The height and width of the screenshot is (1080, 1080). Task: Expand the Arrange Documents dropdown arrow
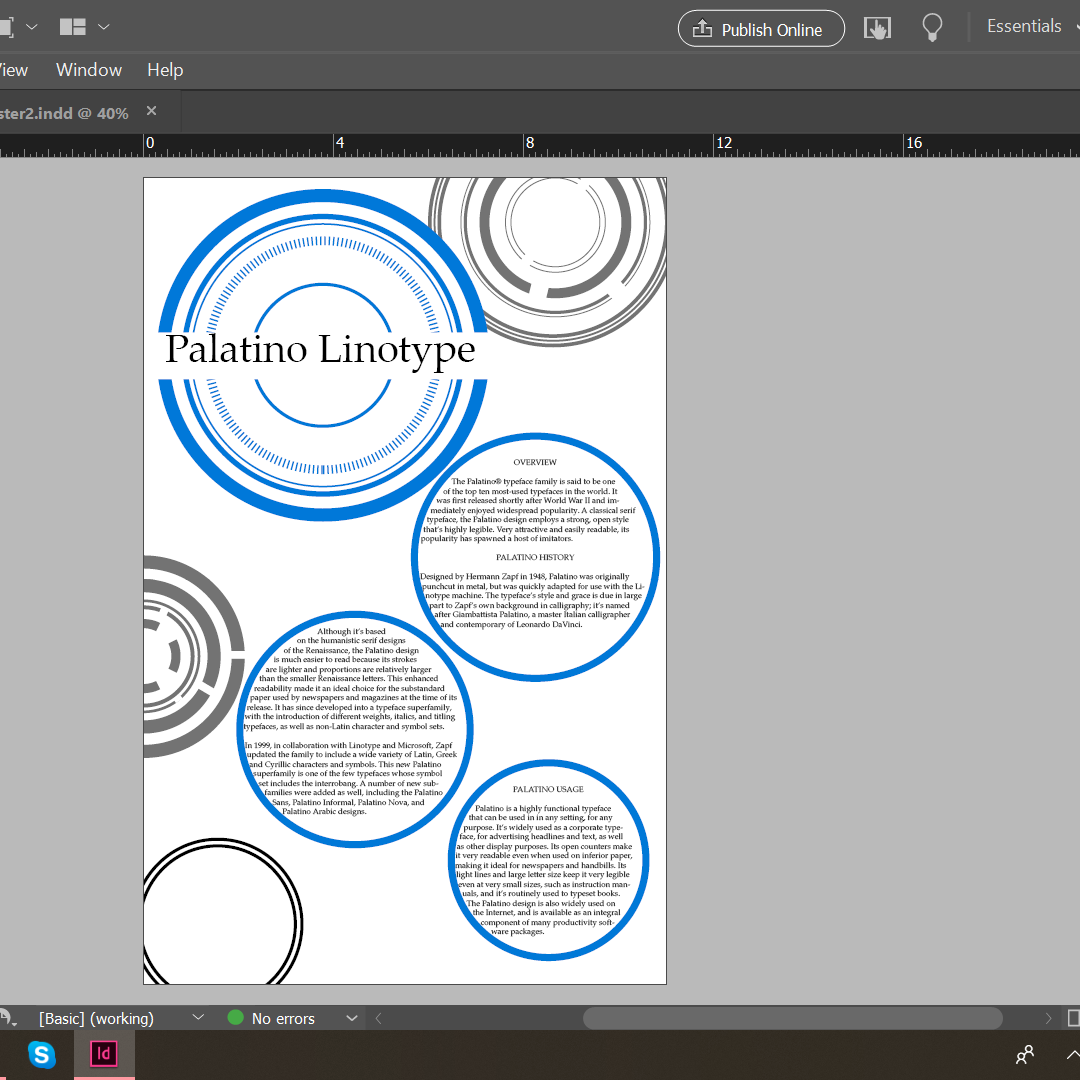point(103,27)
